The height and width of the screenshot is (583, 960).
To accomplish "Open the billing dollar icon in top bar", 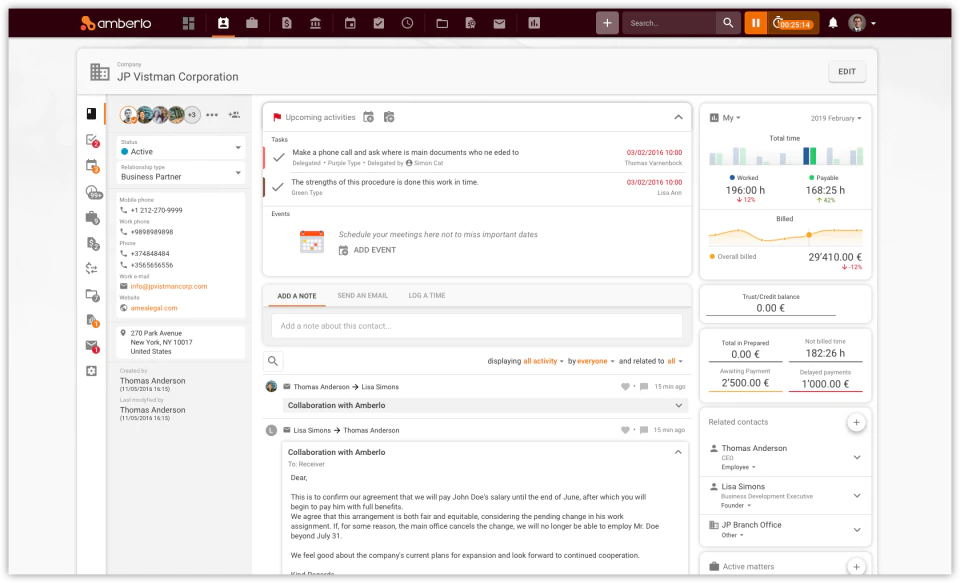I will pos(287,23).
